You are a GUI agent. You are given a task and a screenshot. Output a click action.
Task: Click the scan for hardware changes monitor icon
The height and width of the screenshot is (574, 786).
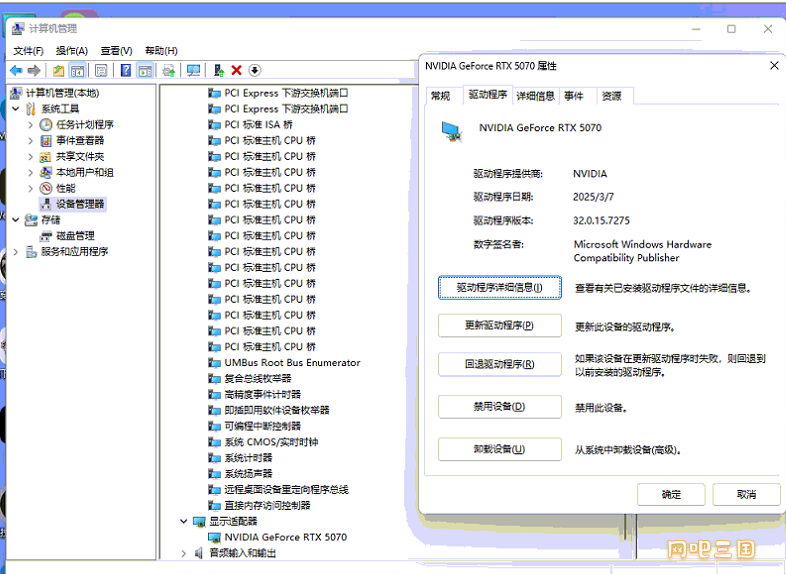(193, 71)
